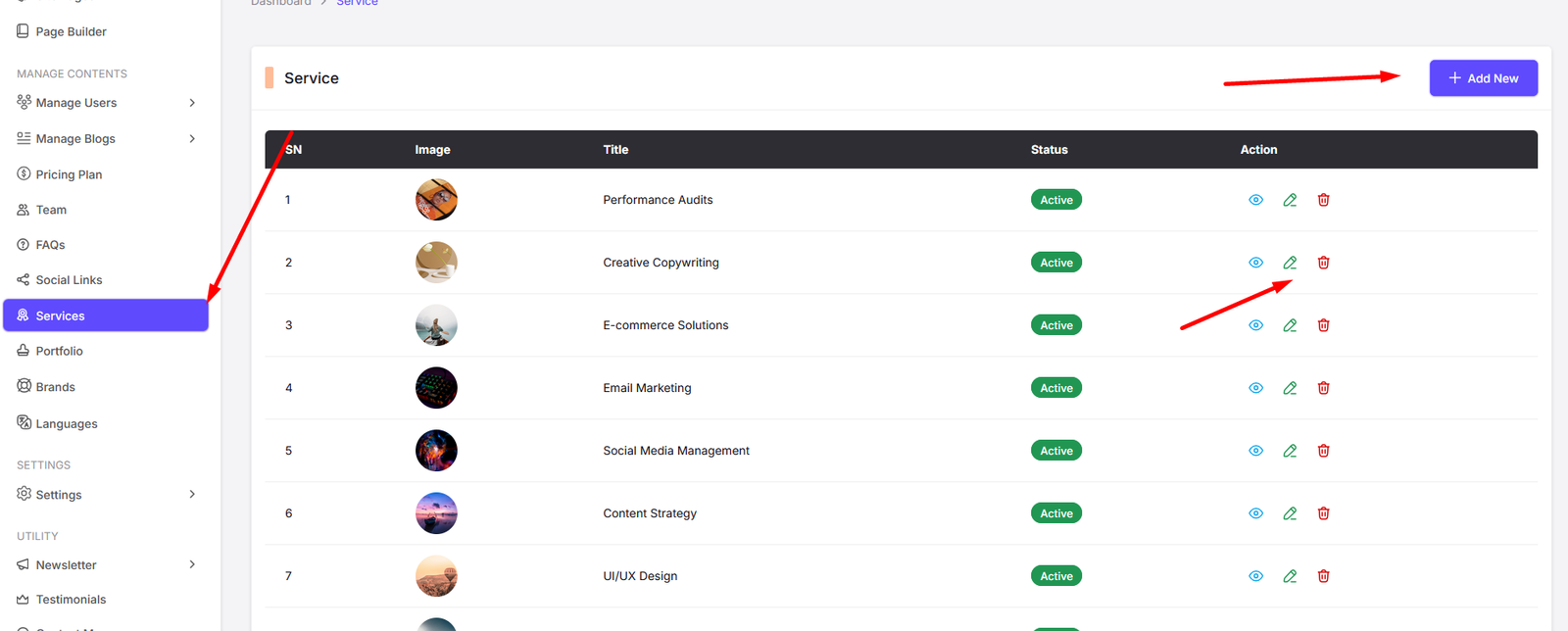
Task: Expand the Settings sidebar submenu
Action: pyautogui.click(x=192, y=495)
